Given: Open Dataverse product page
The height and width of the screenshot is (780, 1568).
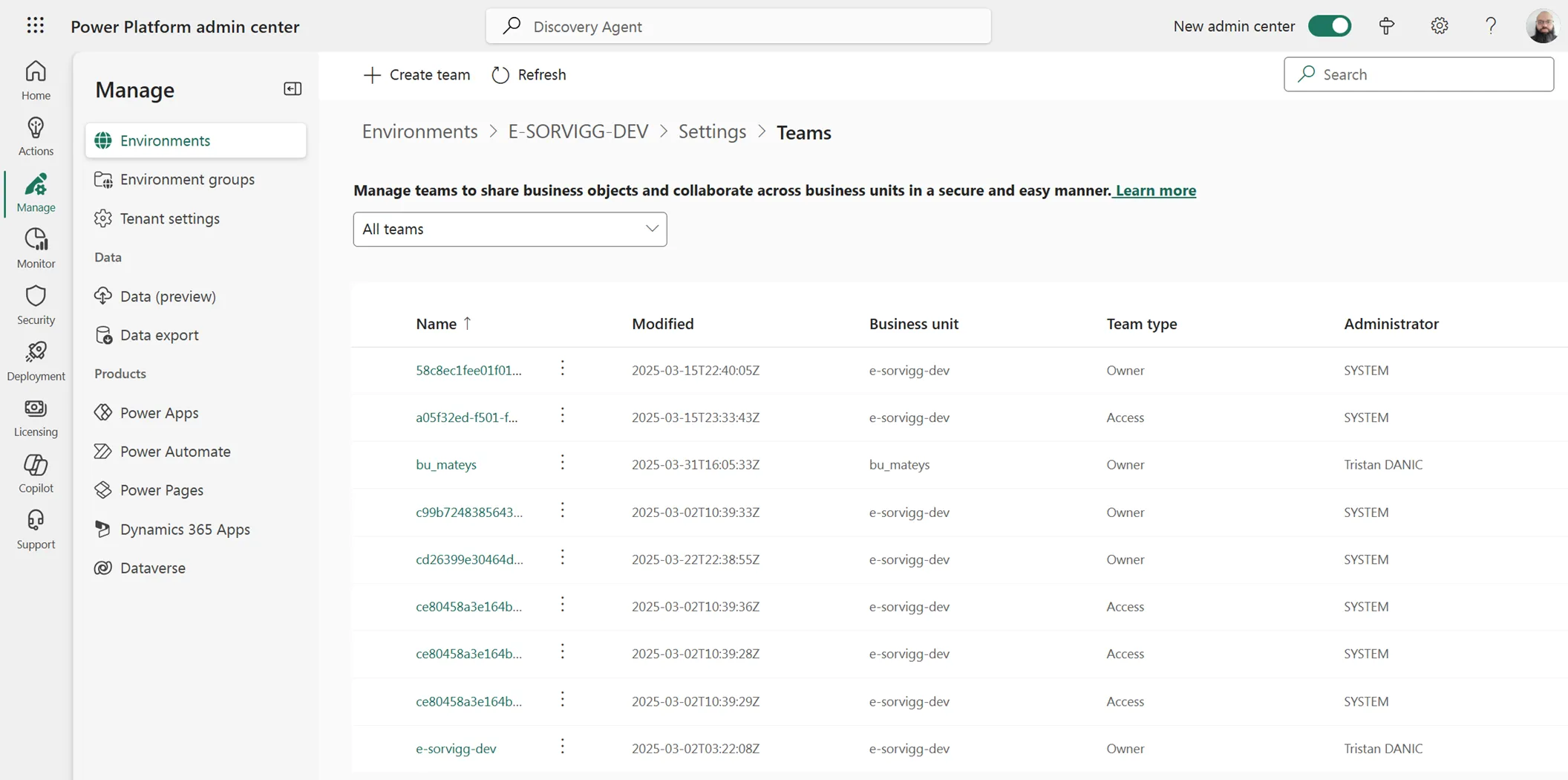Looking at the screenshot, I should (x=195, y=568).
